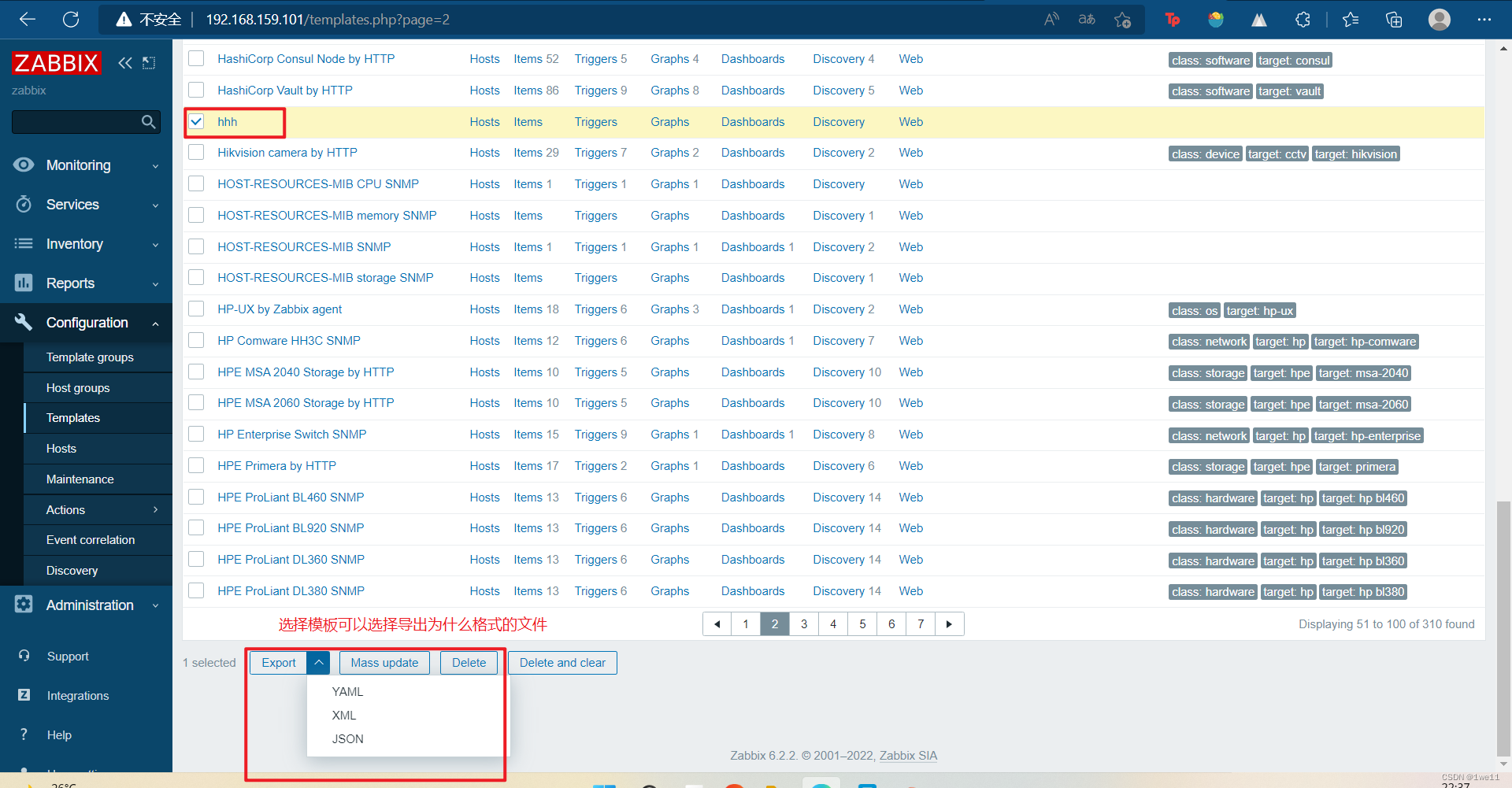Open the Actions submenu arrow
Screen dimensions: 1512x788
click(x=155, y=509)
